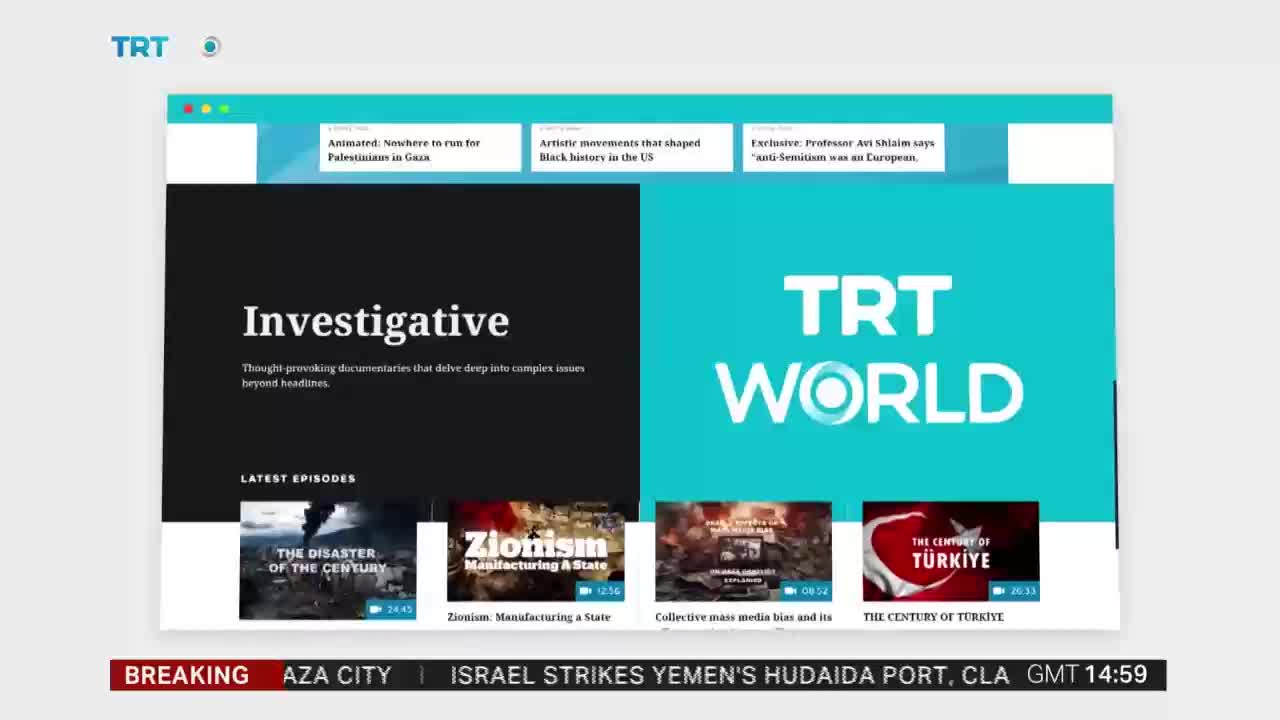Click ticker headline 'Israel strikes Yemen's Hudaida port'
The width and height of the screenshot is (1280, 720).
(729, 676)
